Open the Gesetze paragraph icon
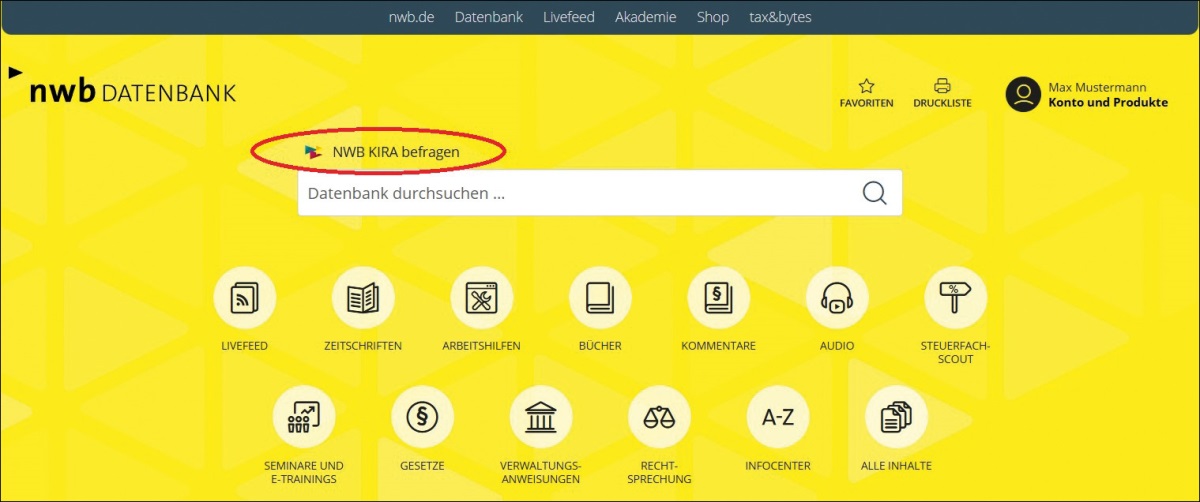Viewport: 1200px width, 502px height. (x=422, y=417)
